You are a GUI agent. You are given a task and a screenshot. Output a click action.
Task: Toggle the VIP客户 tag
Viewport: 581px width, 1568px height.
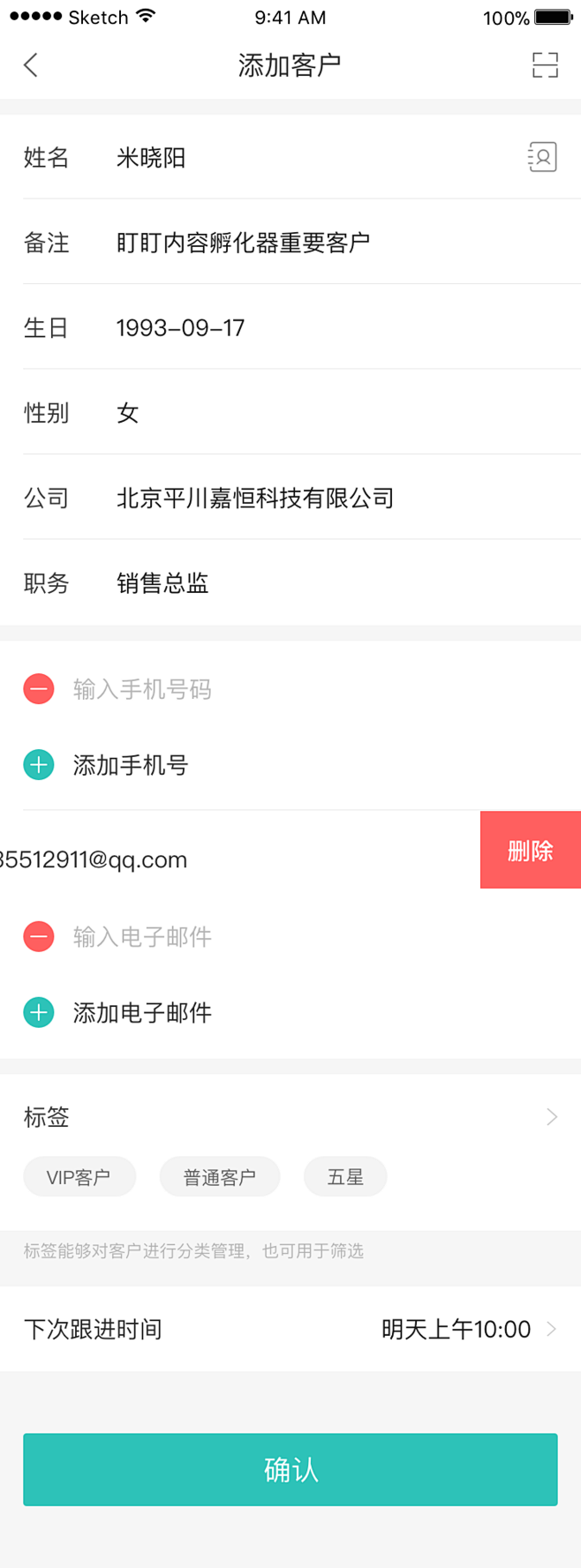(79, 1176)
